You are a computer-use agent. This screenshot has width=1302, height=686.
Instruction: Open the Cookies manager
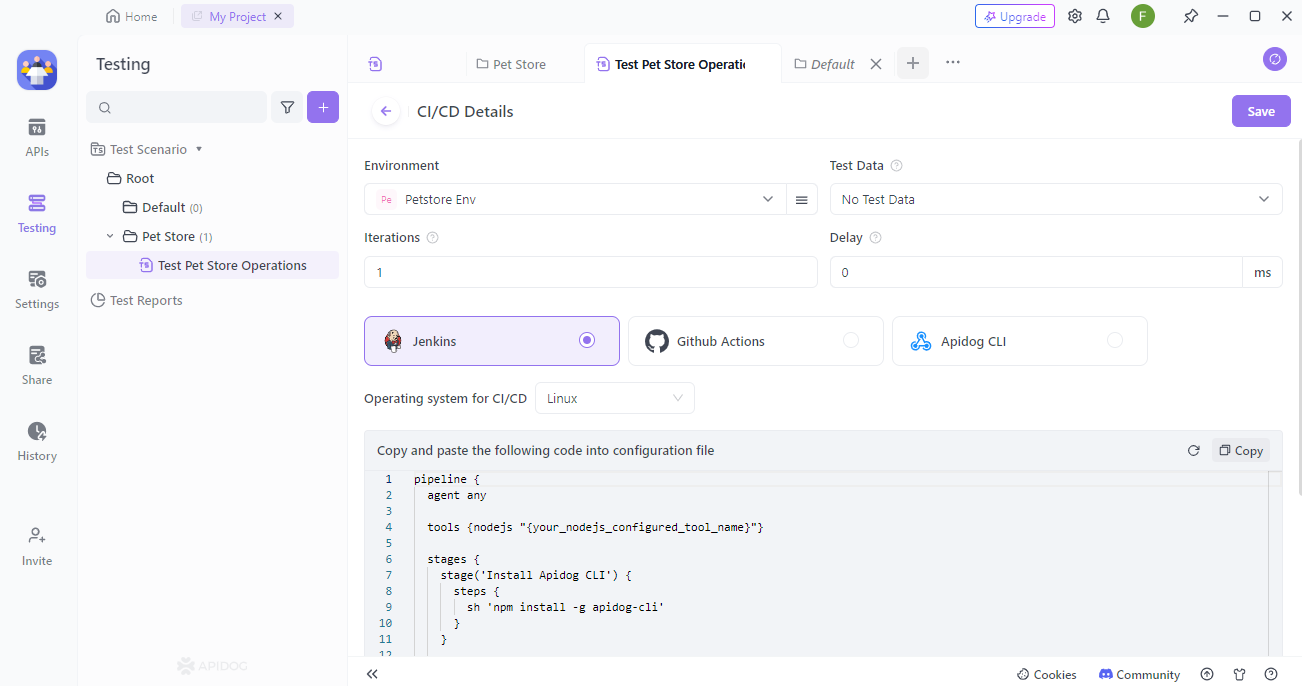1047,674
